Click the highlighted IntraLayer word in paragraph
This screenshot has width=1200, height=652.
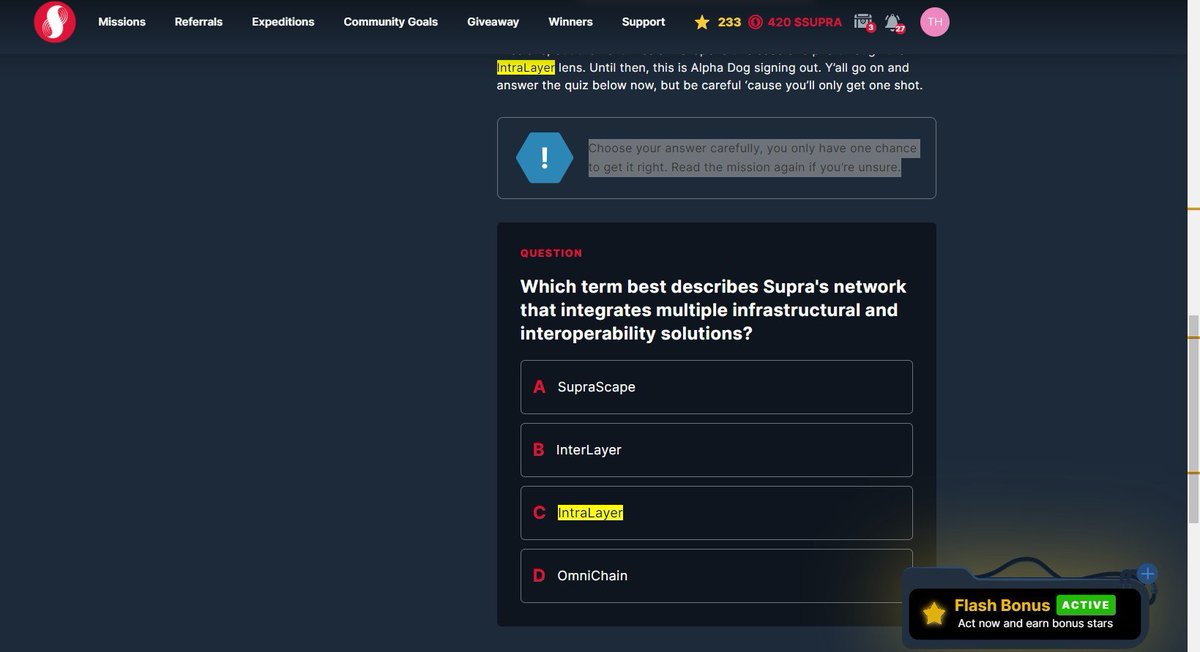[x=526, y=67]
